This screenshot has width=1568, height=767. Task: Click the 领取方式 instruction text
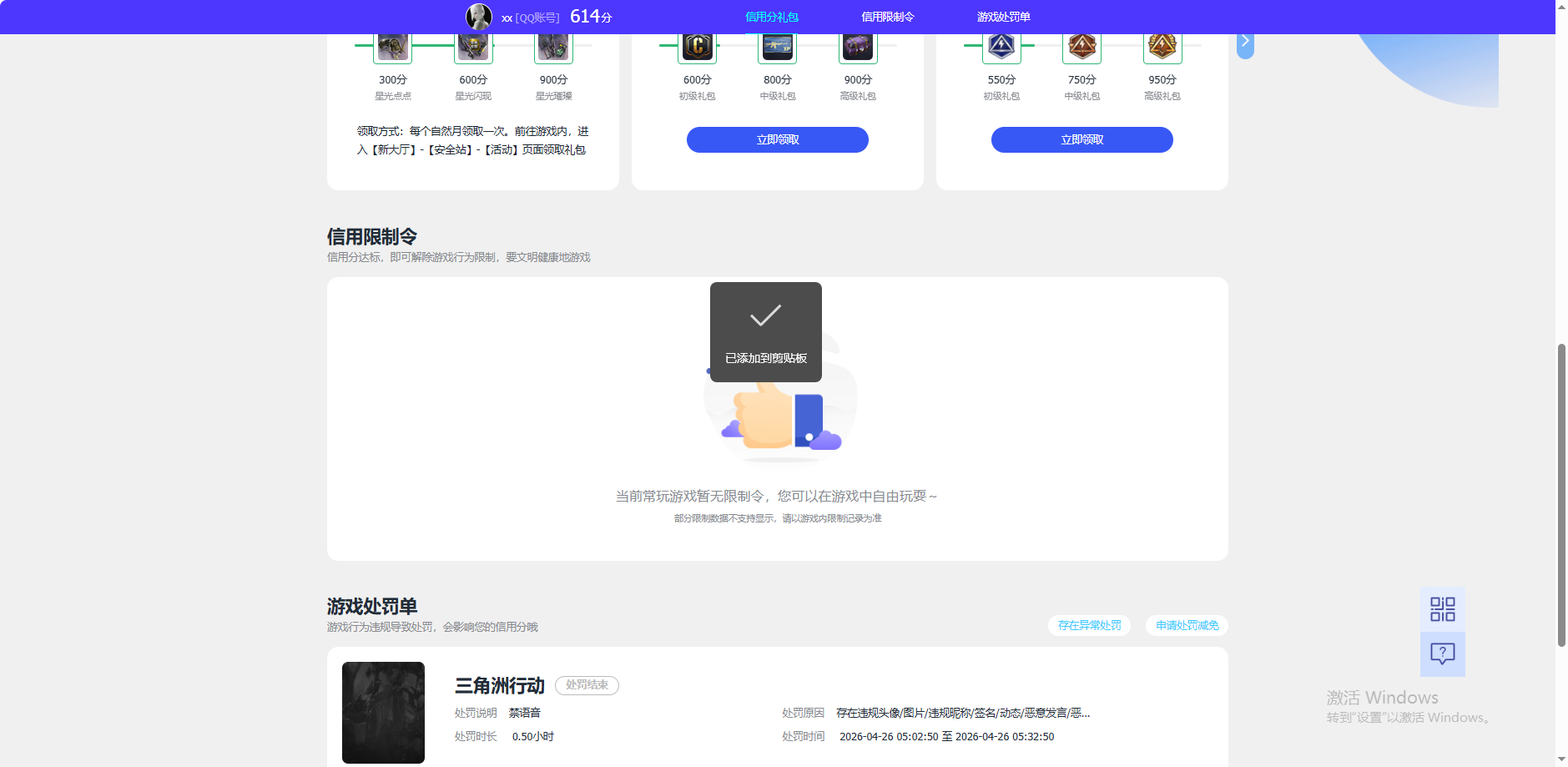click(x=473, y=140)
